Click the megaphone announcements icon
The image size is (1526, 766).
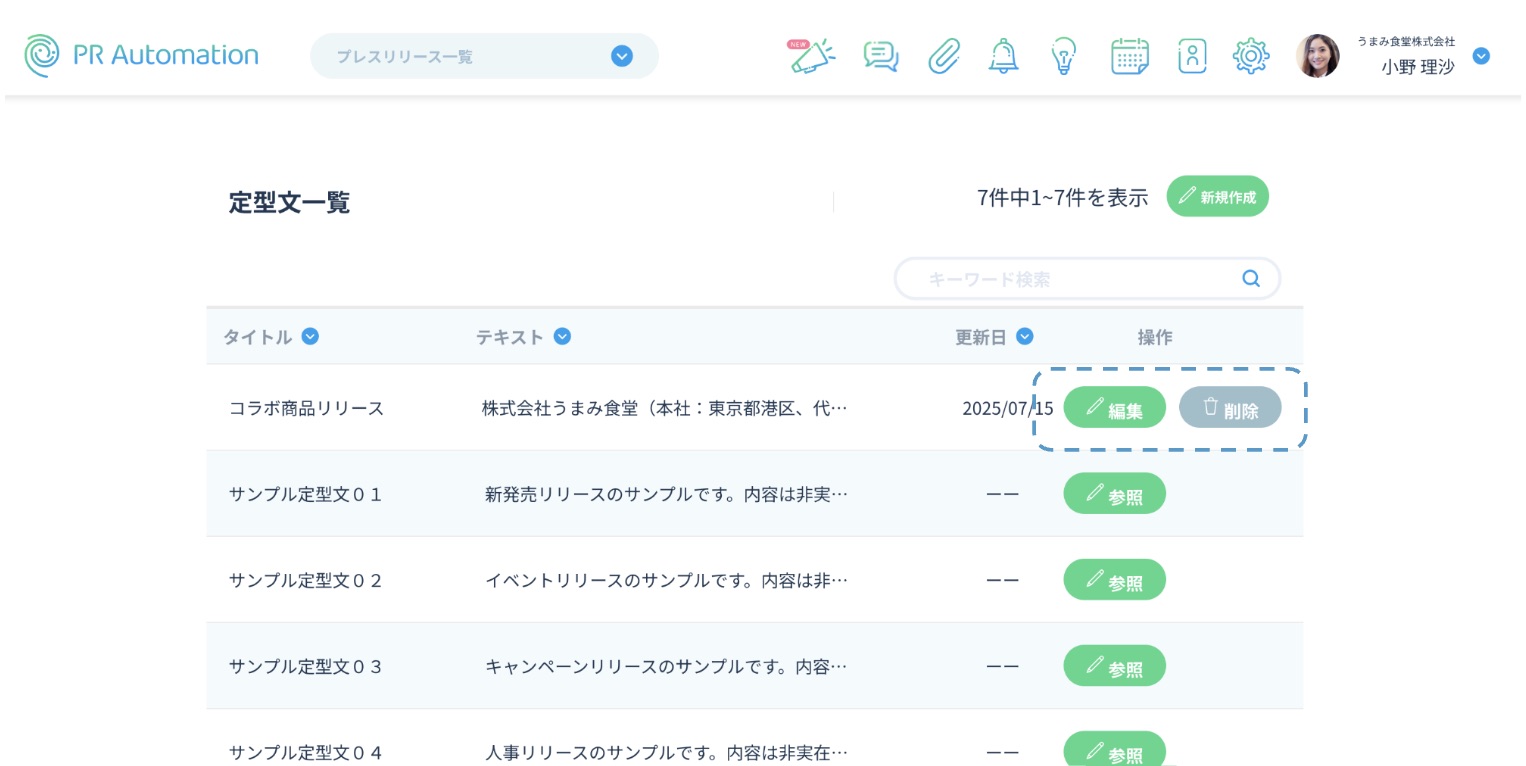tap(812, 56)
